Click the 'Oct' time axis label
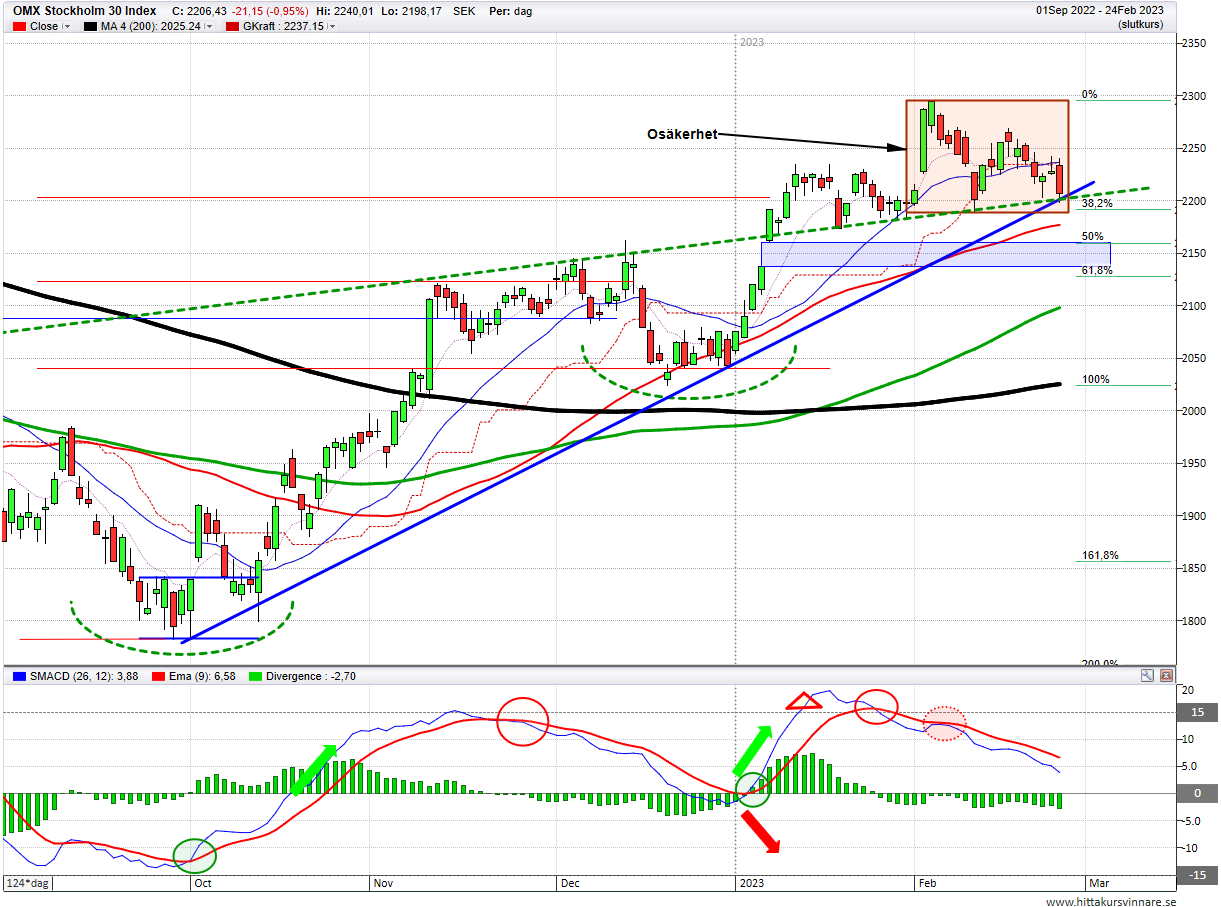This screenshot has height=907, width=1221. coord(202,884)
